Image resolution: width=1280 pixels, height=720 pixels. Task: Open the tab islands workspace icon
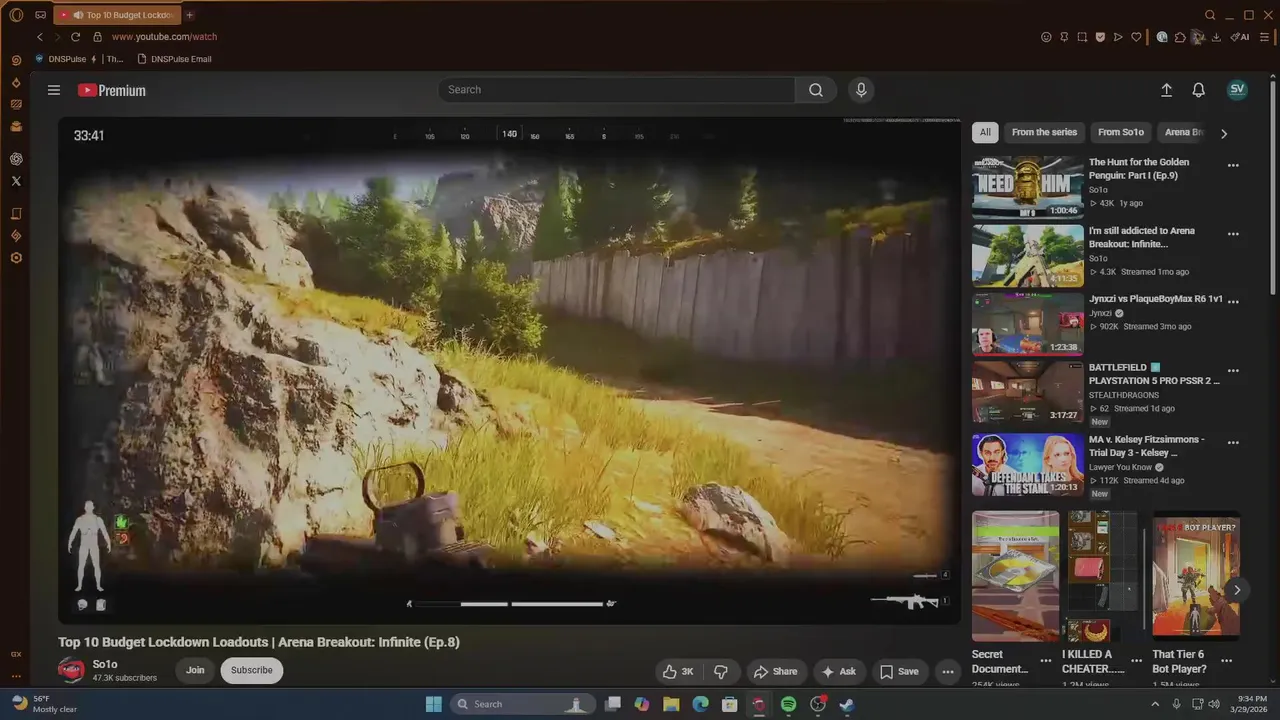coord(41,15)
